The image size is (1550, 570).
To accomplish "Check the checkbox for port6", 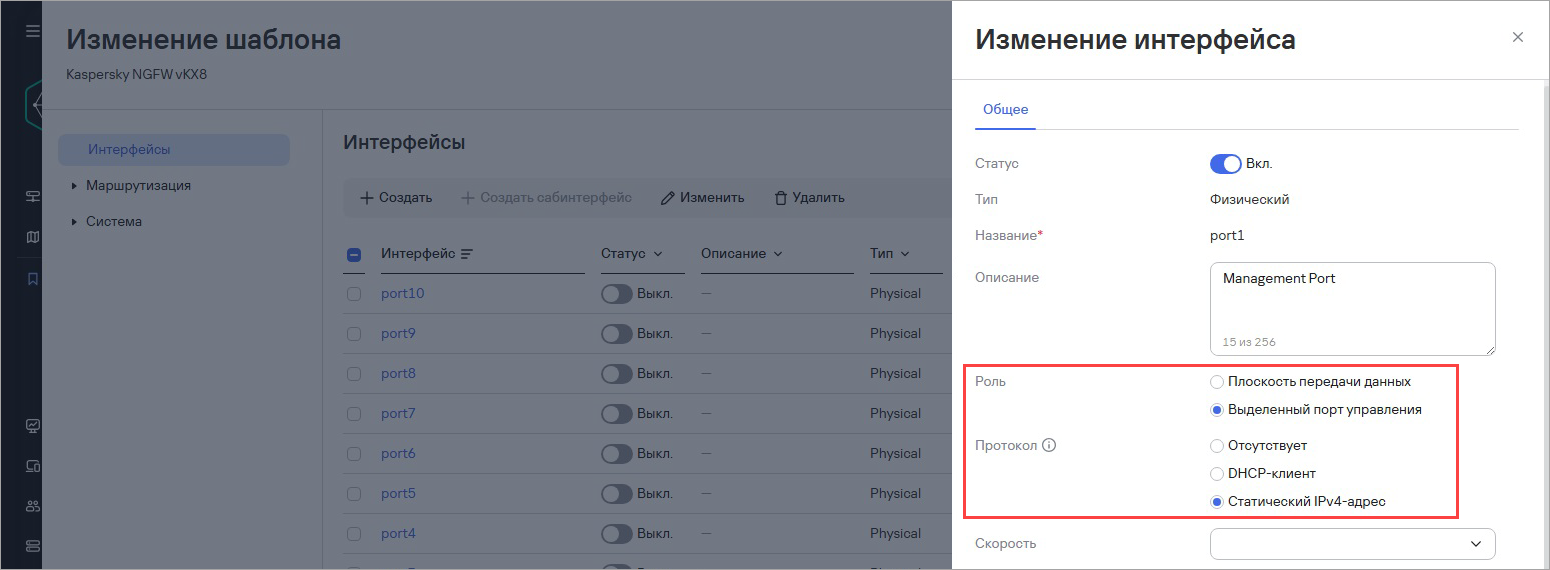I will tap(354, 454).
